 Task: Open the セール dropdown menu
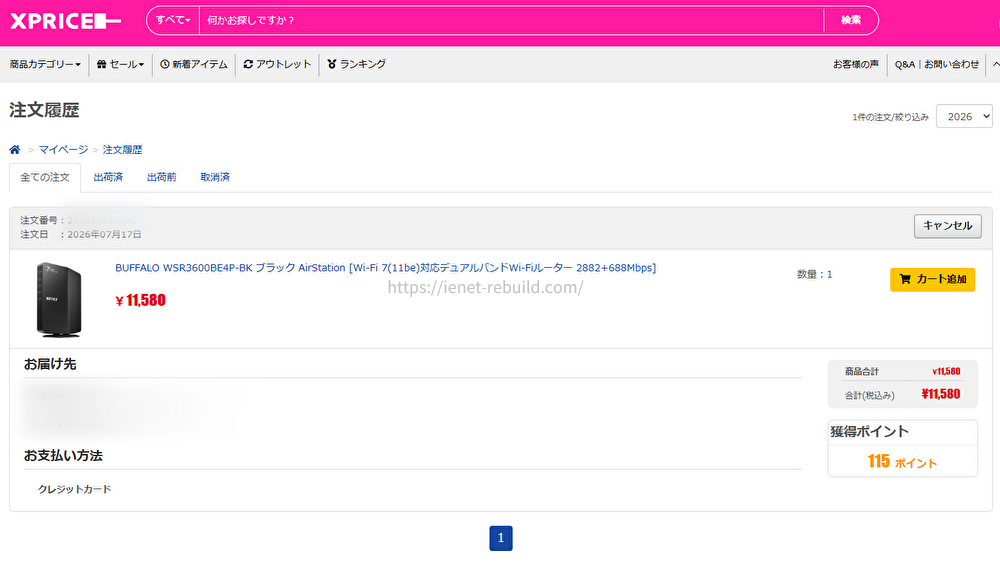point(121,64)
